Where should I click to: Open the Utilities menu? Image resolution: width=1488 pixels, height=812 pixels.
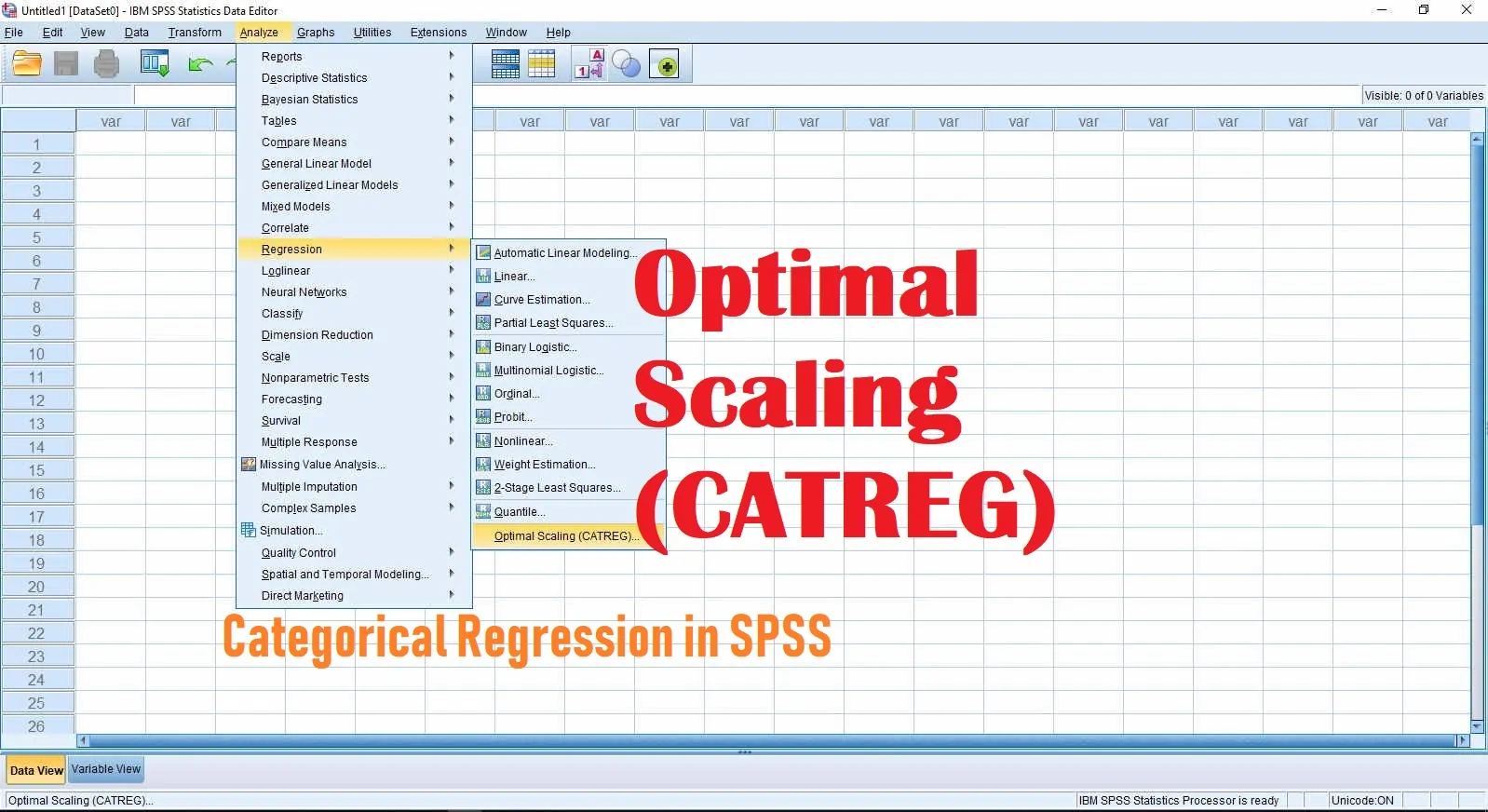point(372,32)
